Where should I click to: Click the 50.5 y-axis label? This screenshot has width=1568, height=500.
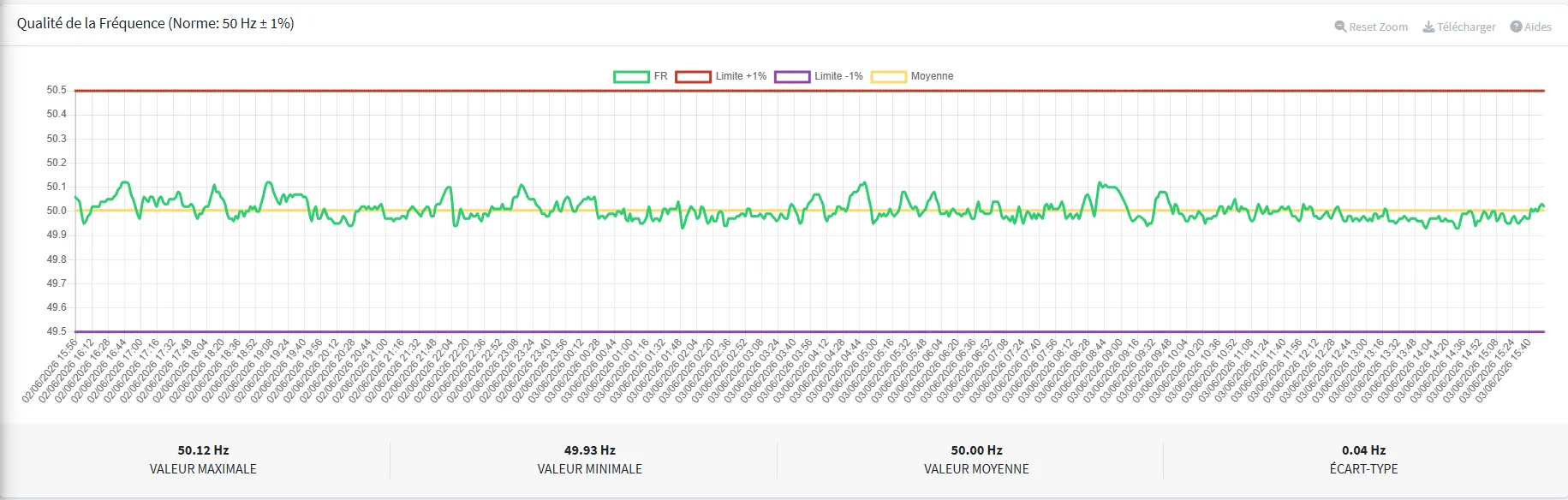pyautogui.click(x=57, y=90)
